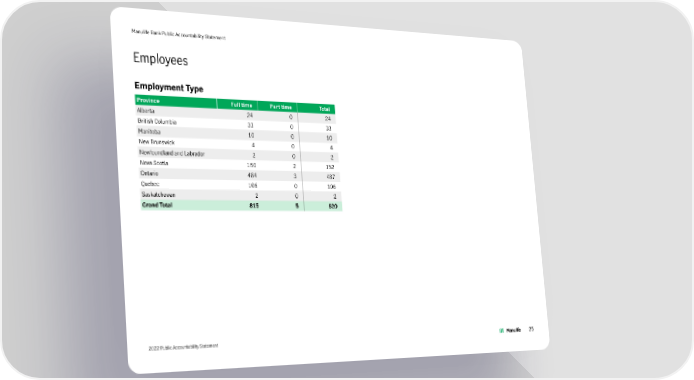Select the New Brunswick row label
The height and width of the screenshot is (380, 694).
click(x=156, y=142)
